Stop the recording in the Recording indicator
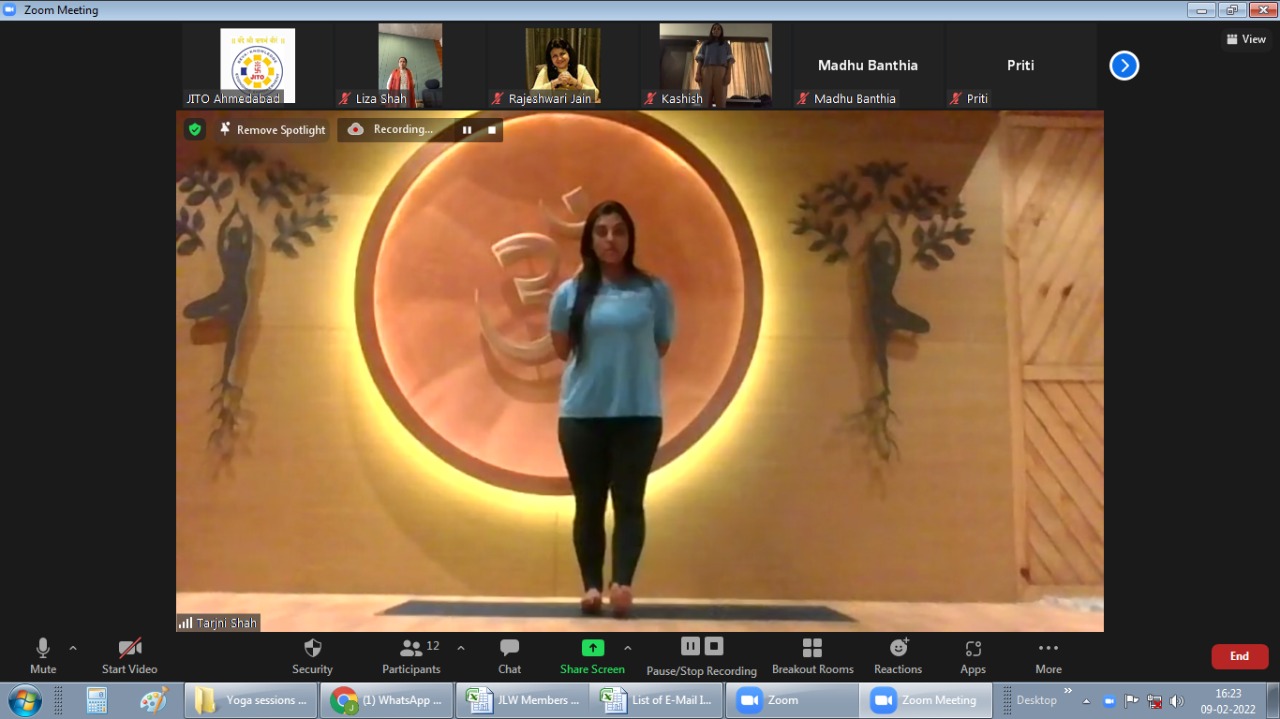This screenshot has width=1280, height=719. pyautogui.click(x=492, y=130)
